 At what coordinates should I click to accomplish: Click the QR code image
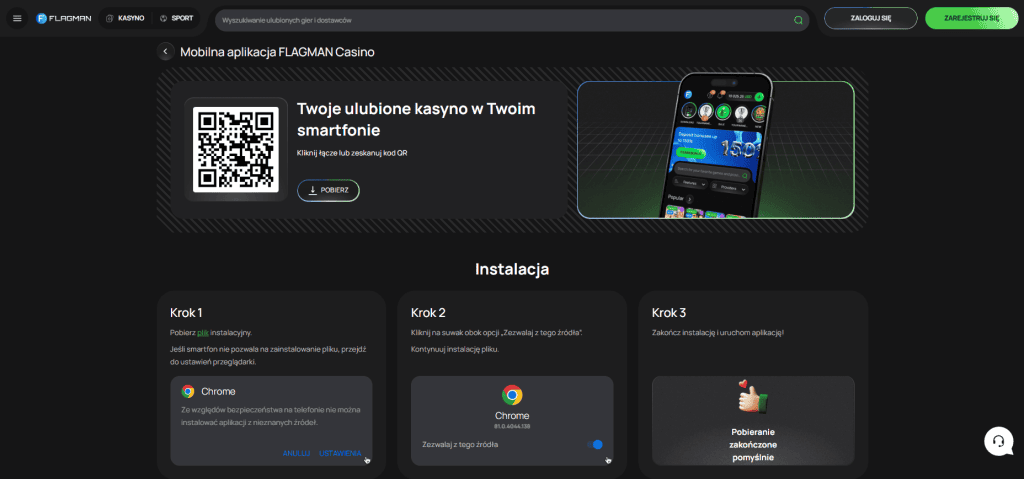(x=236, y=150)
